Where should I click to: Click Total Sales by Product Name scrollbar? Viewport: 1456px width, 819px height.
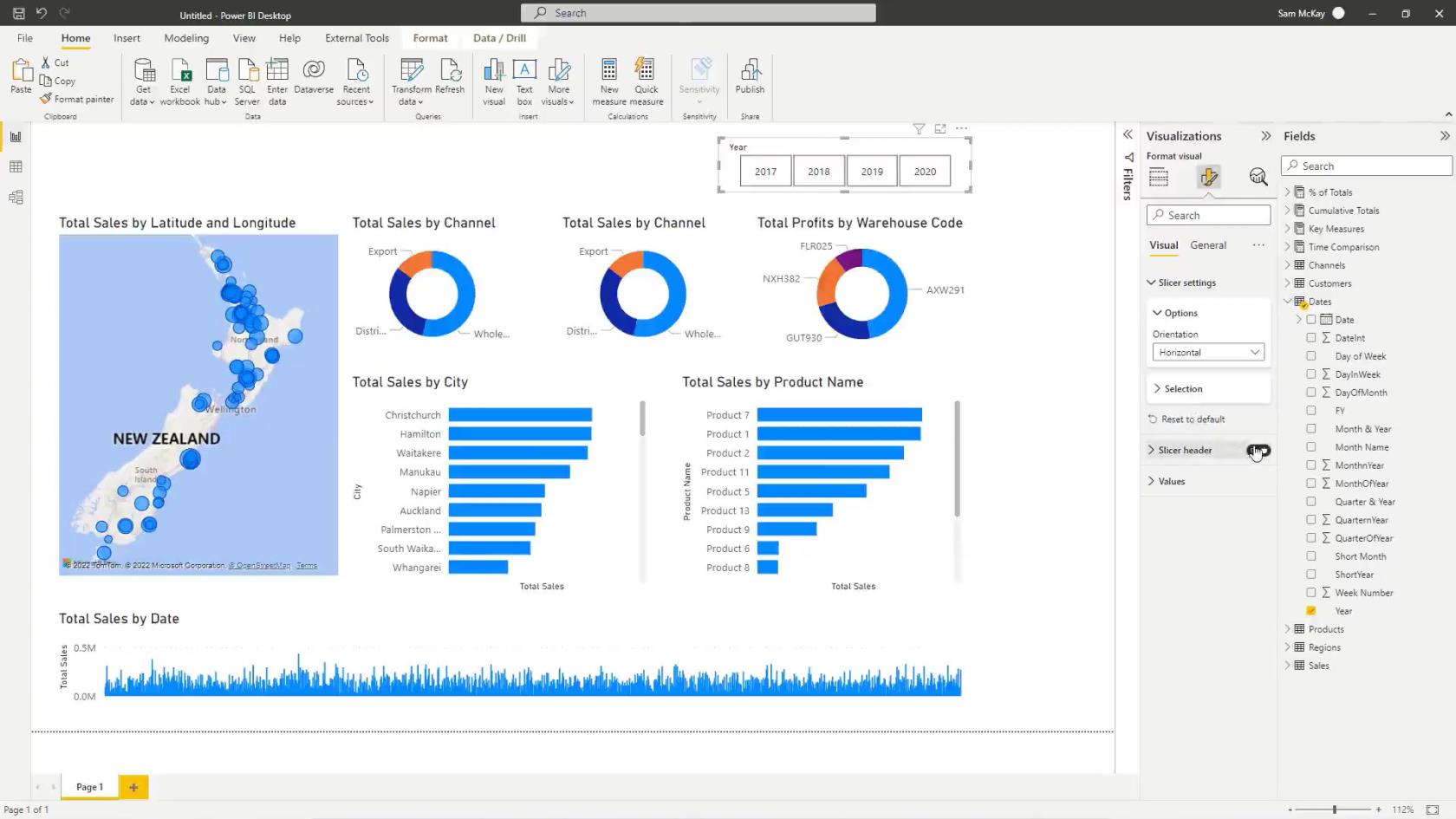coord(957,458)
